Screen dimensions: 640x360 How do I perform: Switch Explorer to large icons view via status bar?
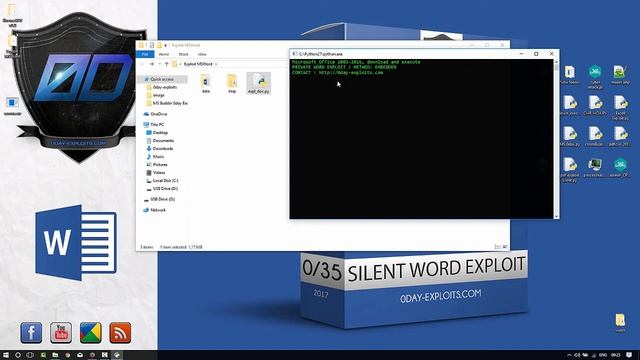tap(505, 247)
